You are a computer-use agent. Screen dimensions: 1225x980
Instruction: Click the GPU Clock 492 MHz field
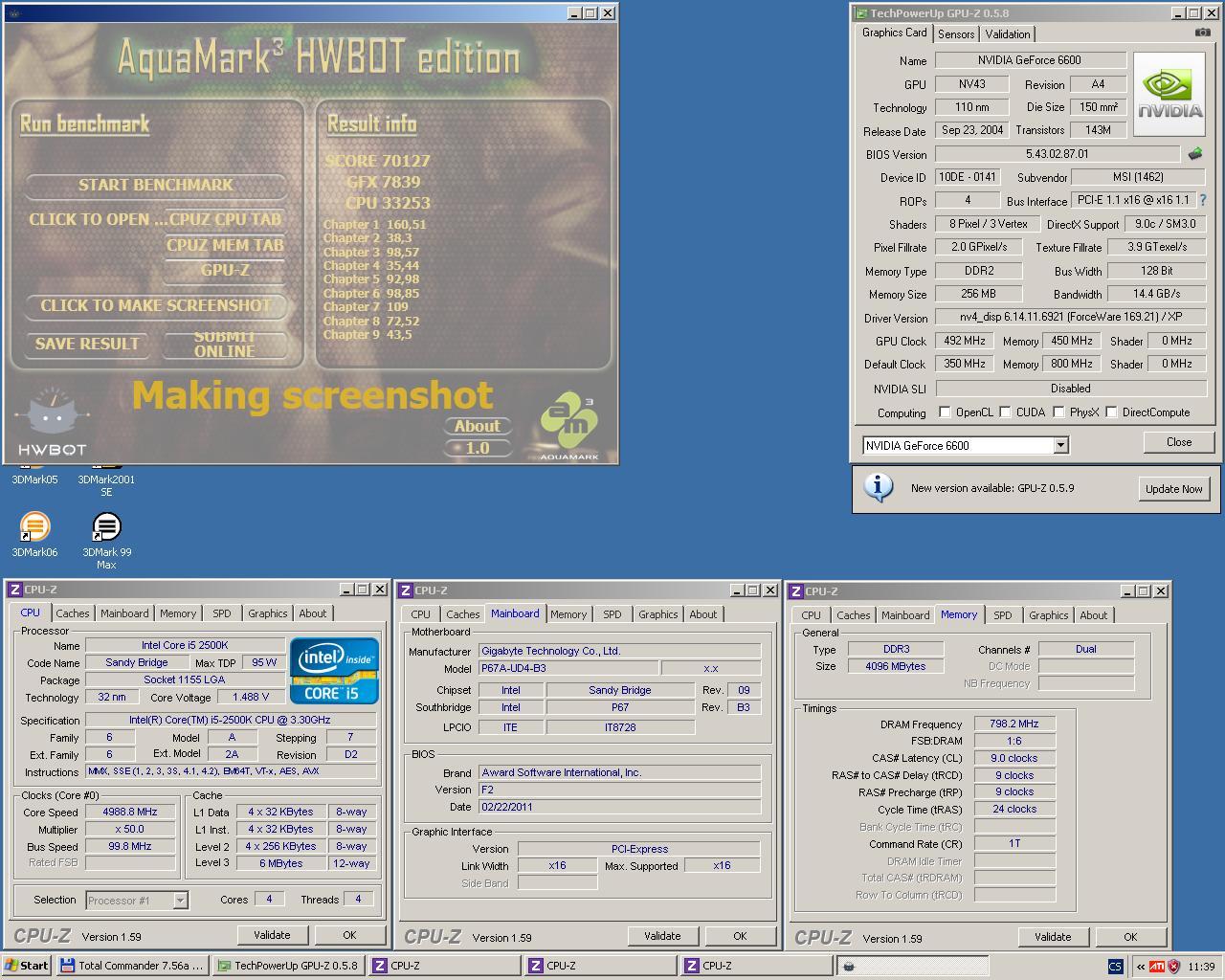[x=965, y=341]
